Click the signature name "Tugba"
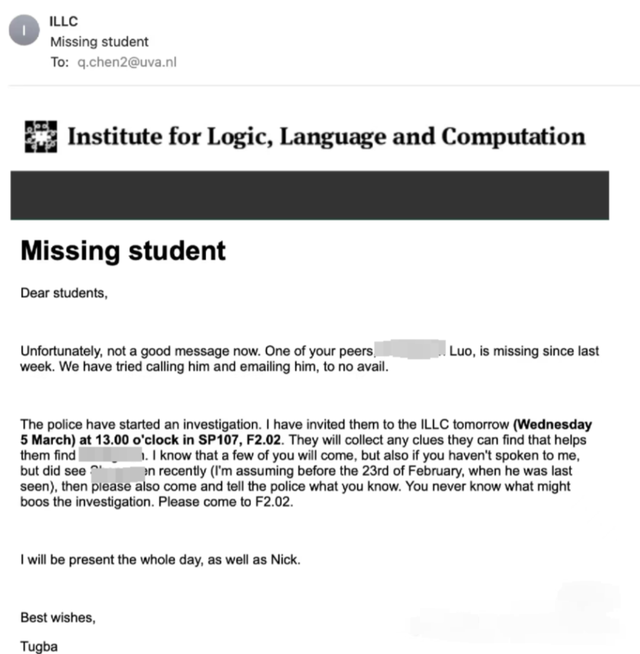640x654 pixels. tap(40, 646)
